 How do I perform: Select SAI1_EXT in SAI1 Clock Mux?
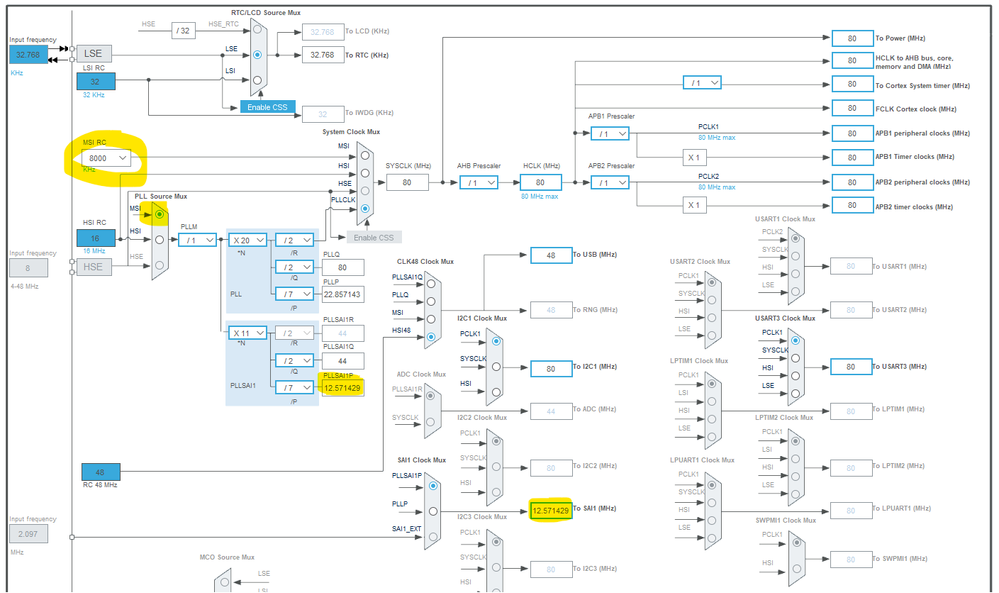(x=433, y=536)
